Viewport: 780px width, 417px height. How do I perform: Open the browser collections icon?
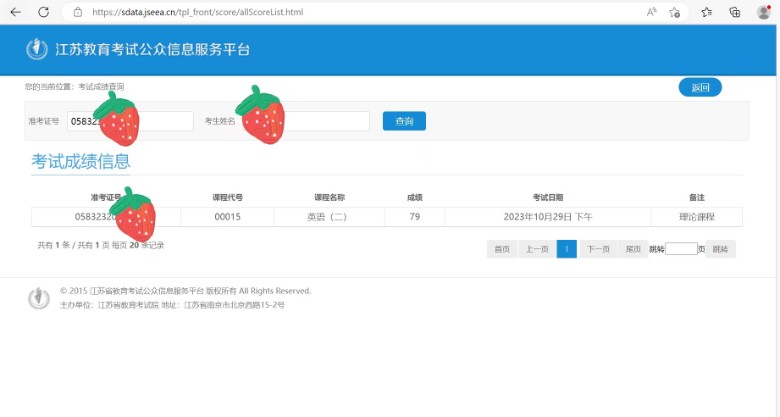tap(735, 12)
